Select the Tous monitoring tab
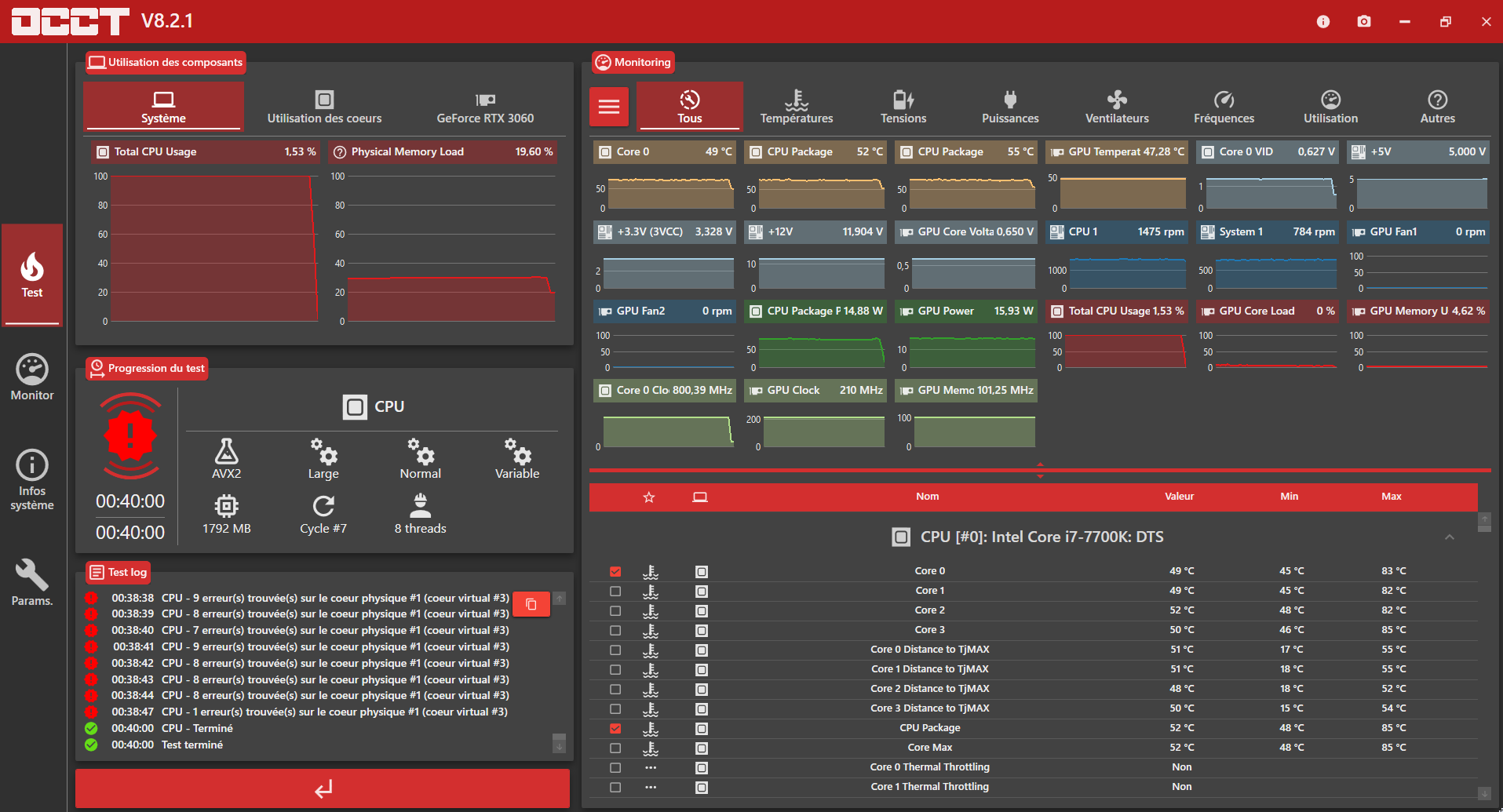The width and height of the screenshot is (1503, 812). click(689, 106)
